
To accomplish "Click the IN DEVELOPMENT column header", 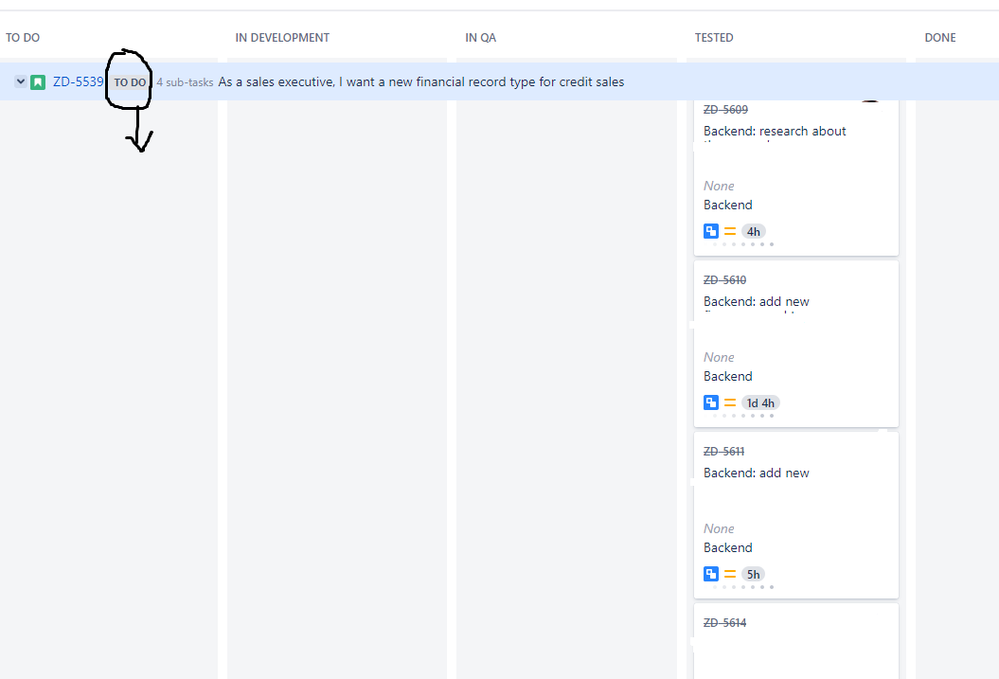I will click(x=282, y=38).
